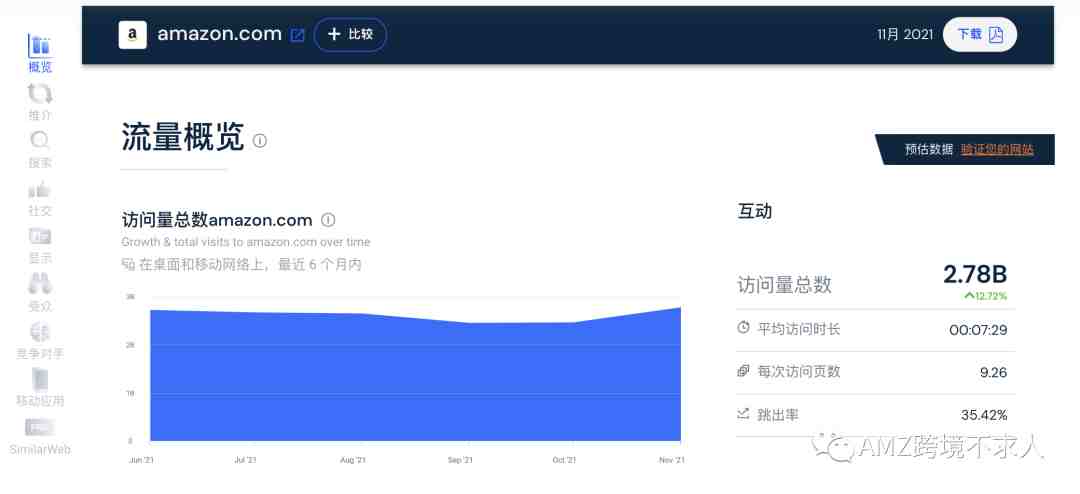
Task: Open the 移动应用 mobile apps icon
Action: click(x=40, y=380)
